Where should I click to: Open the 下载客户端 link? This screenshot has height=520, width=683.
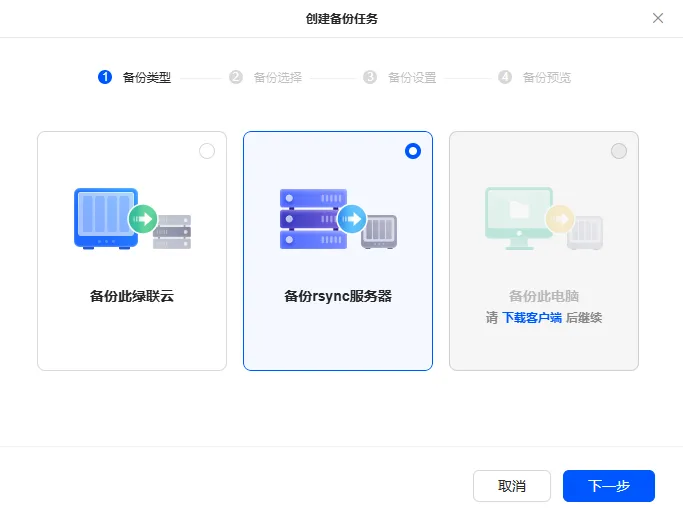[532, 317]
